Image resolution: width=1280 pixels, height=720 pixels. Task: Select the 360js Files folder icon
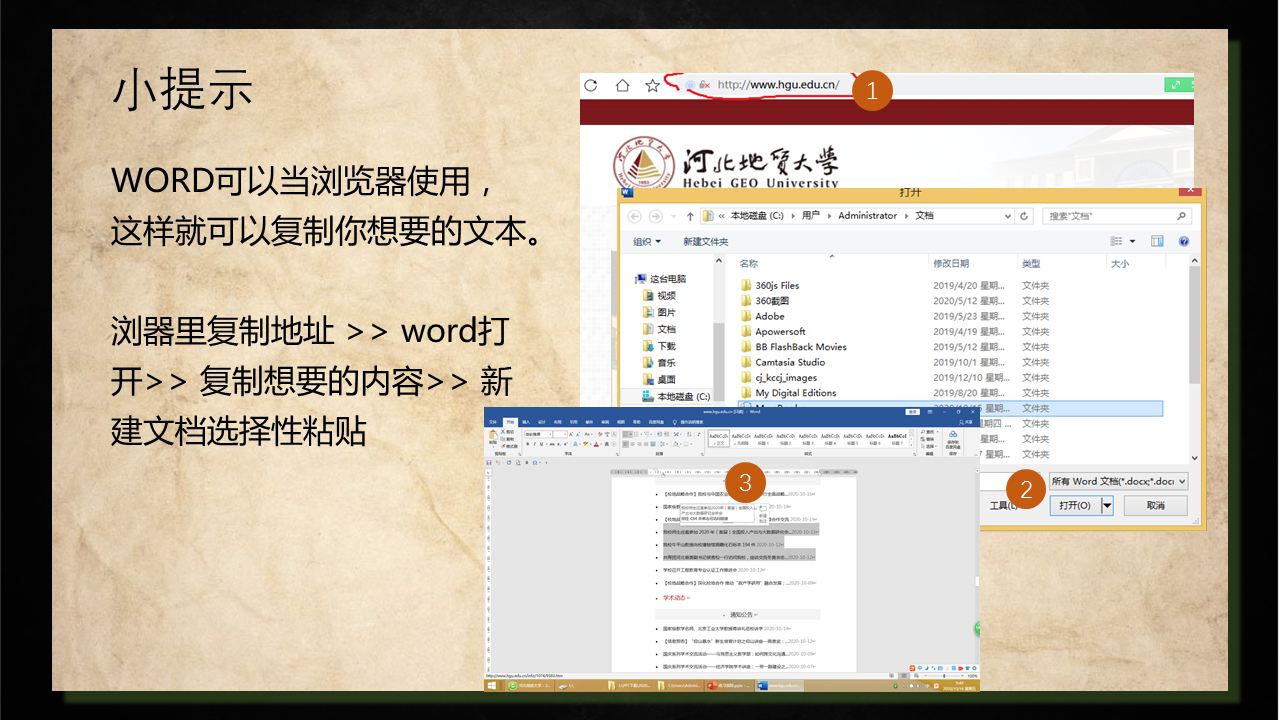click(746, 285)
